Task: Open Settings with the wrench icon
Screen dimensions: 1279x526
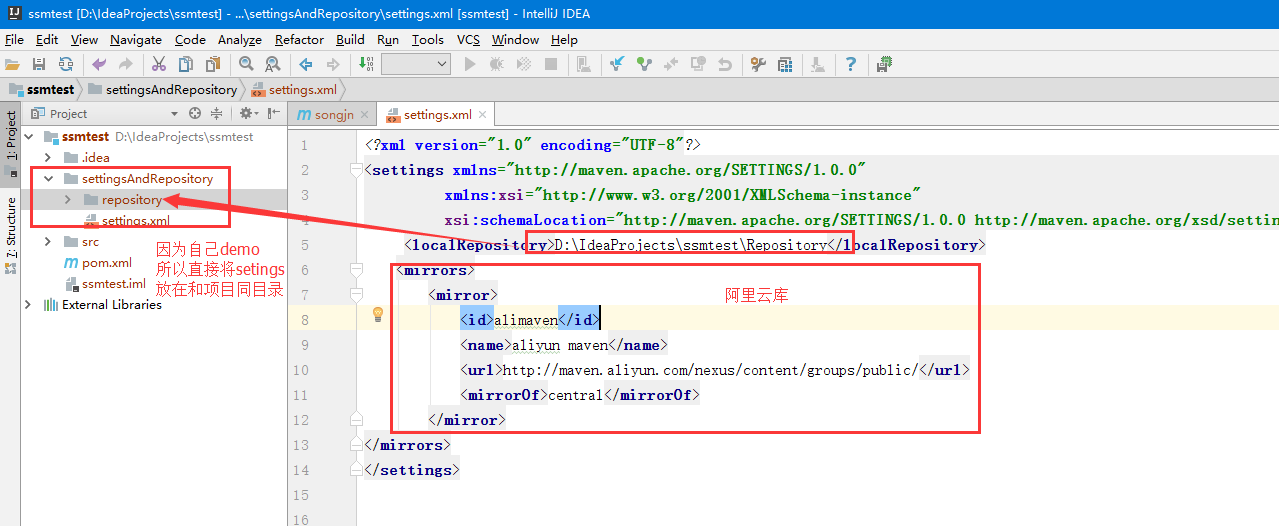Action: pyautogui.click(x=758, y=64)
